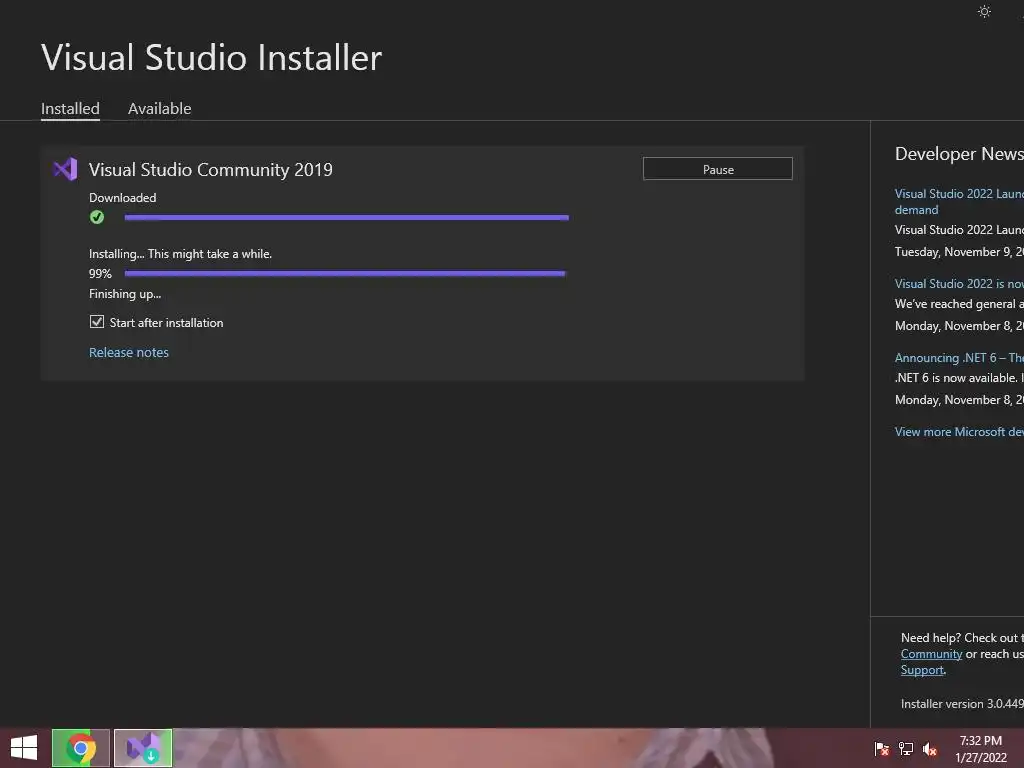Image resolution: width=1024 pixels, height=768 pixels.
Task: Click the muted volume tray icon
Action: click(930, 749)
